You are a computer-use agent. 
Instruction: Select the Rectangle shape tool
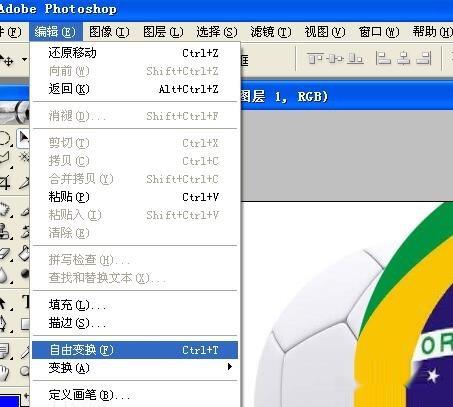[25, 323]
